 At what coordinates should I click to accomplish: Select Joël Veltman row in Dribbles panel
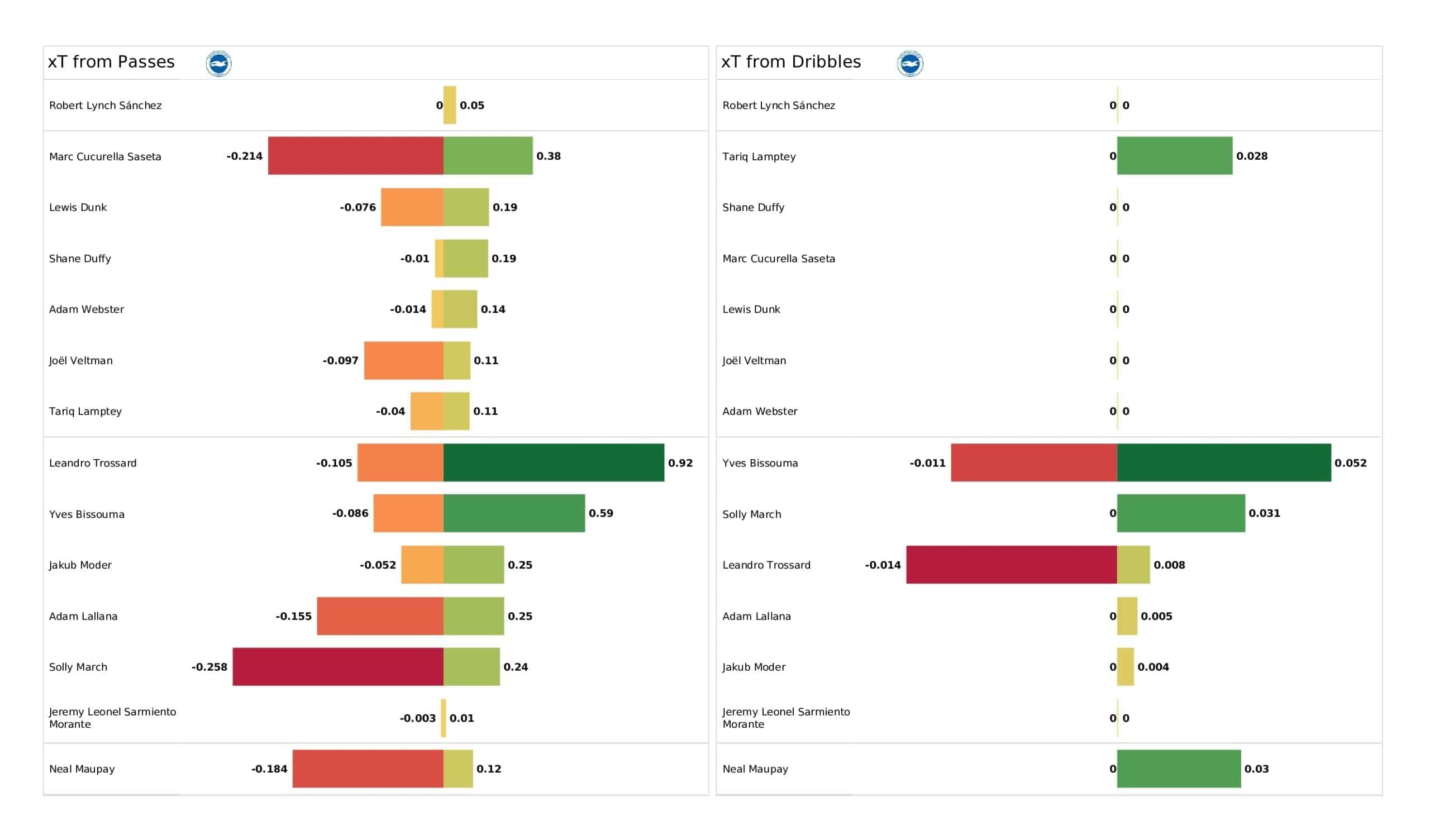(x=1048, y=360)
